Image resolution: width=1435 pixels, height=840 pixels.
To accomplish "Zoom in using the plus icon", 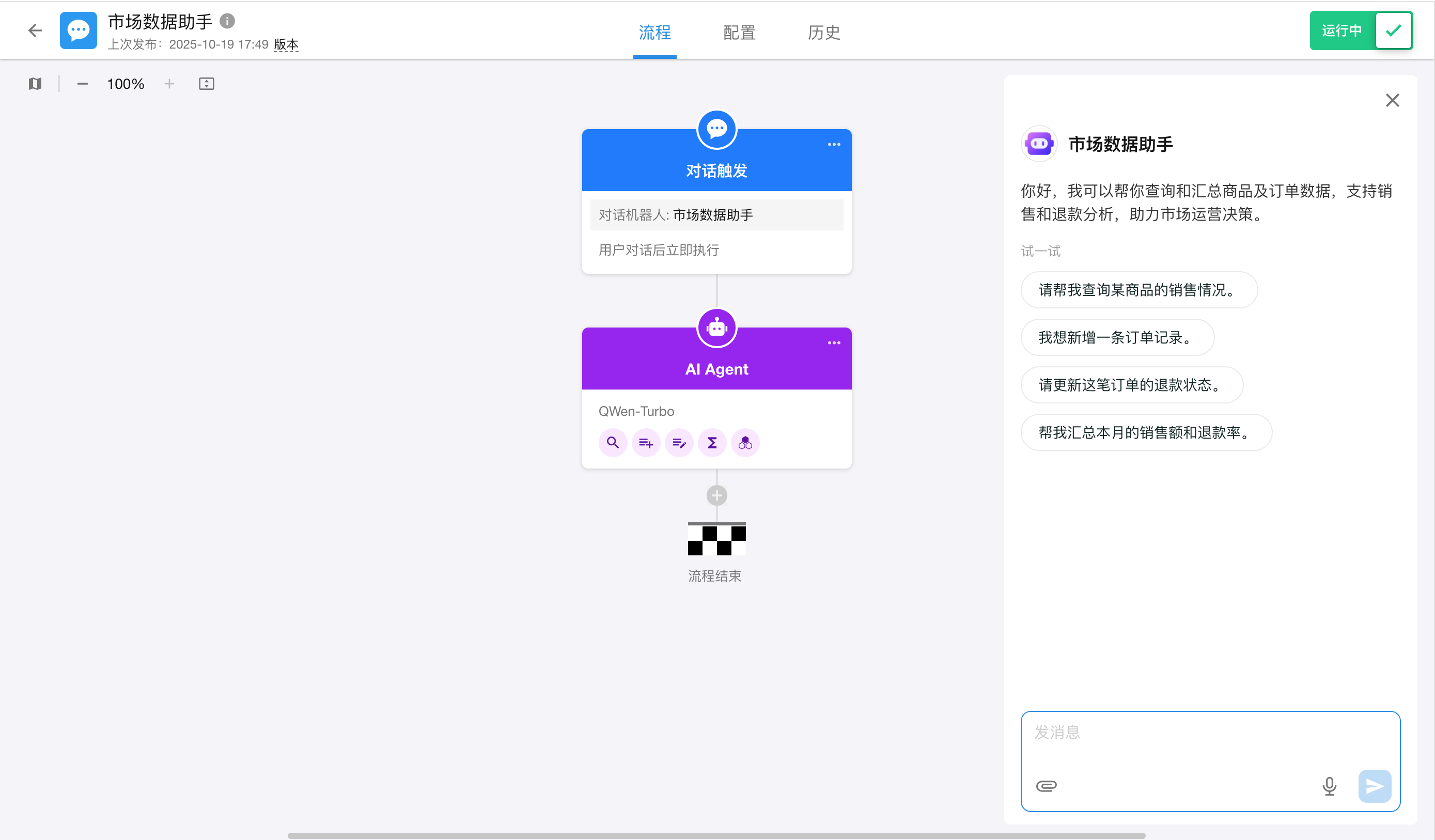I will coord(169,84).
